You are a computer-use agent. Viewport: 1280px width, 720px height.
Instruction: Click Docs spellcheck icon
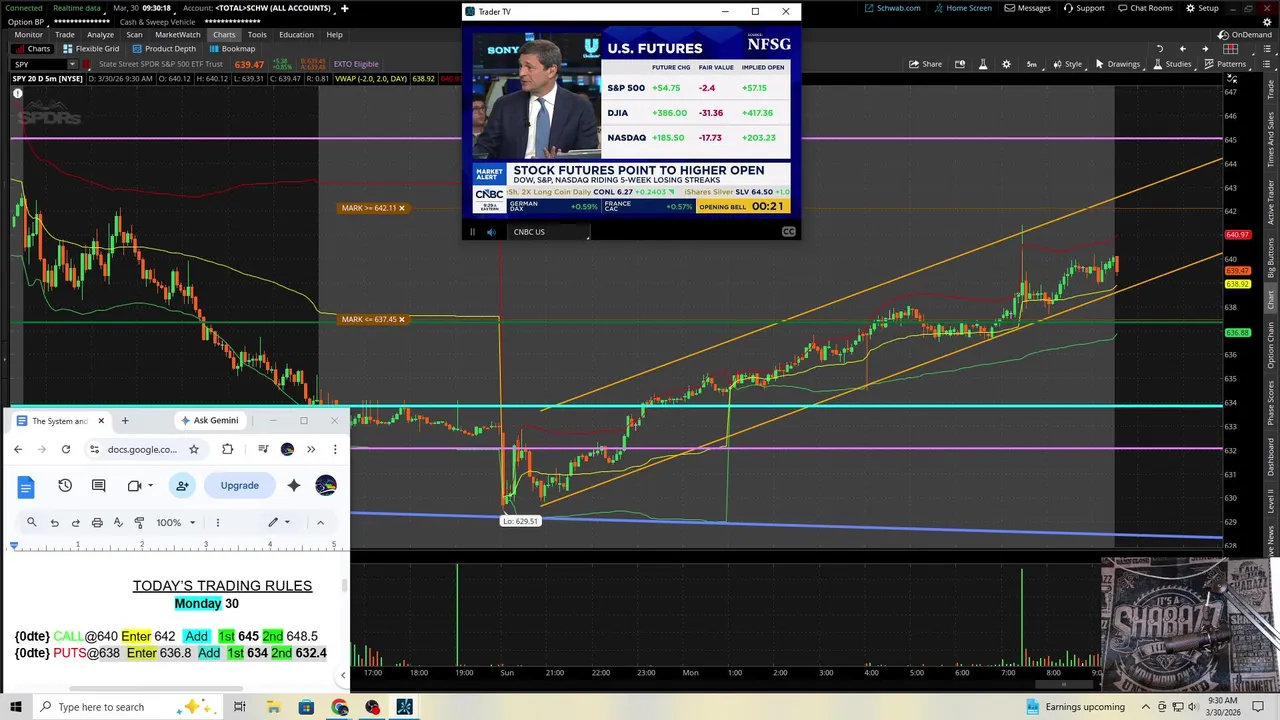pyautogui.click(x=118, y=522)
